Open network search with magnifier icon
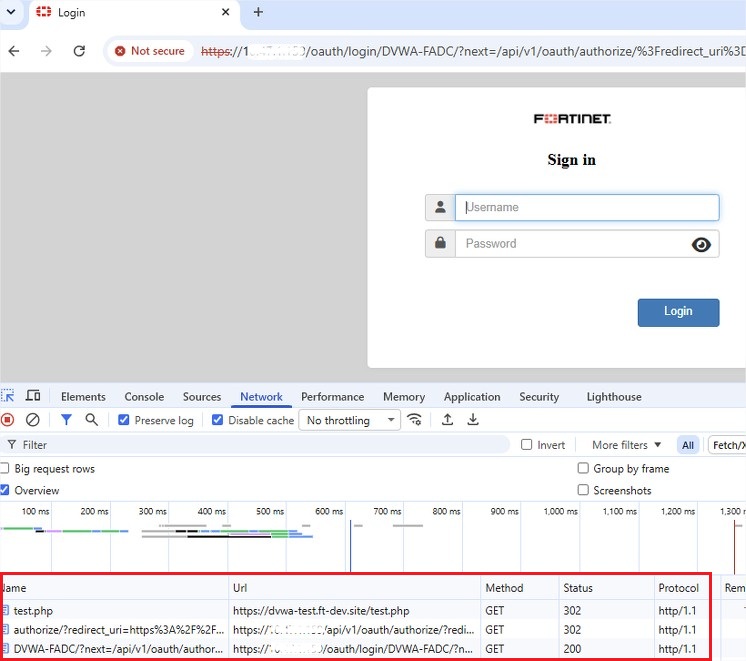746x661 pixels. coord(91,420)
